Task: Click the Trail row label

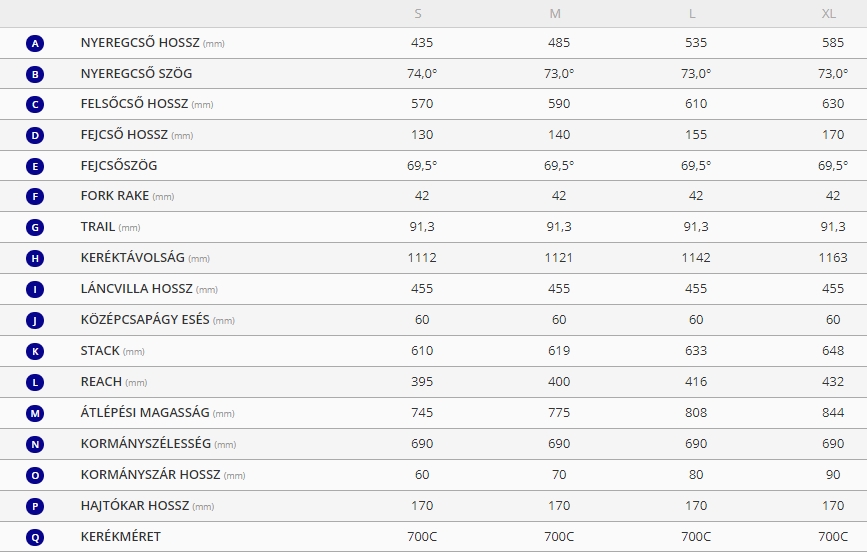Action: coord(111,227)
